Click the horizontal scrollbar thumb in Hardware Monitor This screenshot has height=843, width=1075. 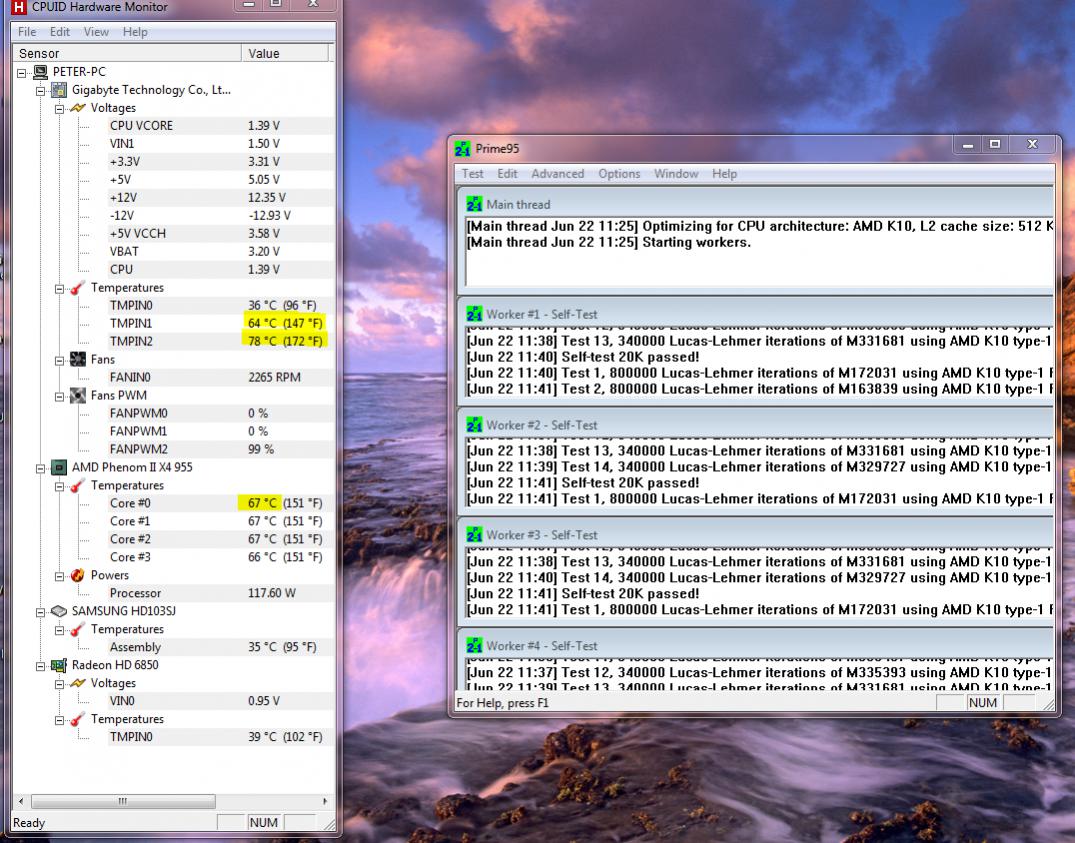123,801
